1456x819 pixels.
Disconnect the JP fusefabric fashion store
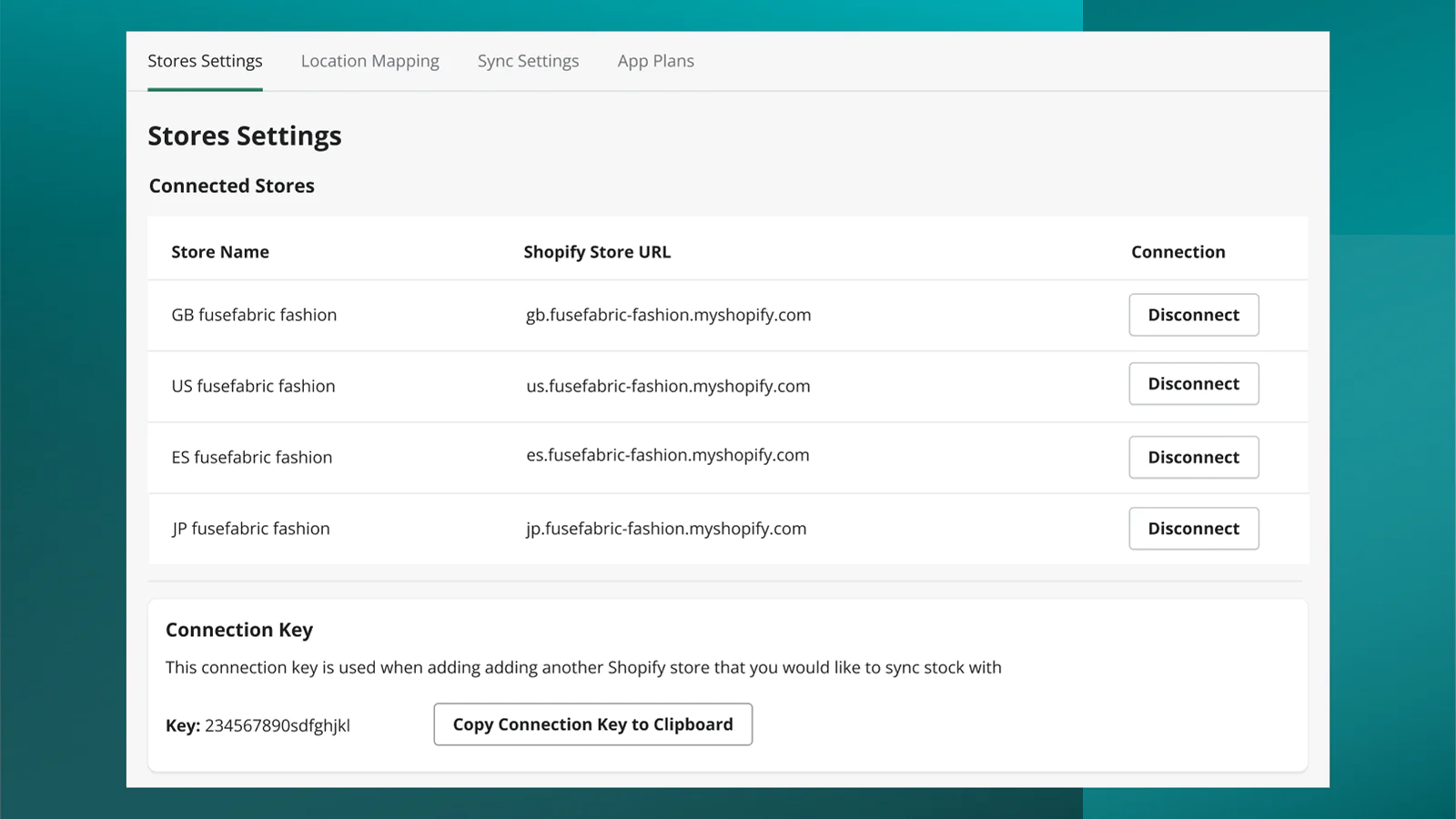click(1193, 529)
